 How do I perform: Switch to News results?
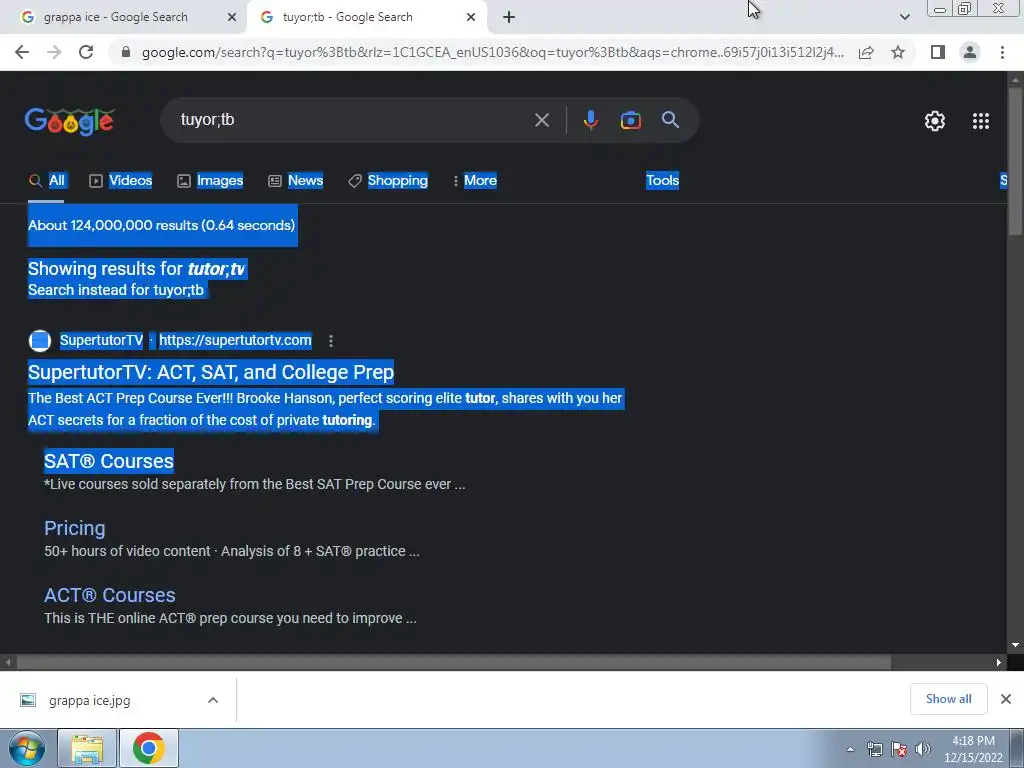[x=296, y=180]
